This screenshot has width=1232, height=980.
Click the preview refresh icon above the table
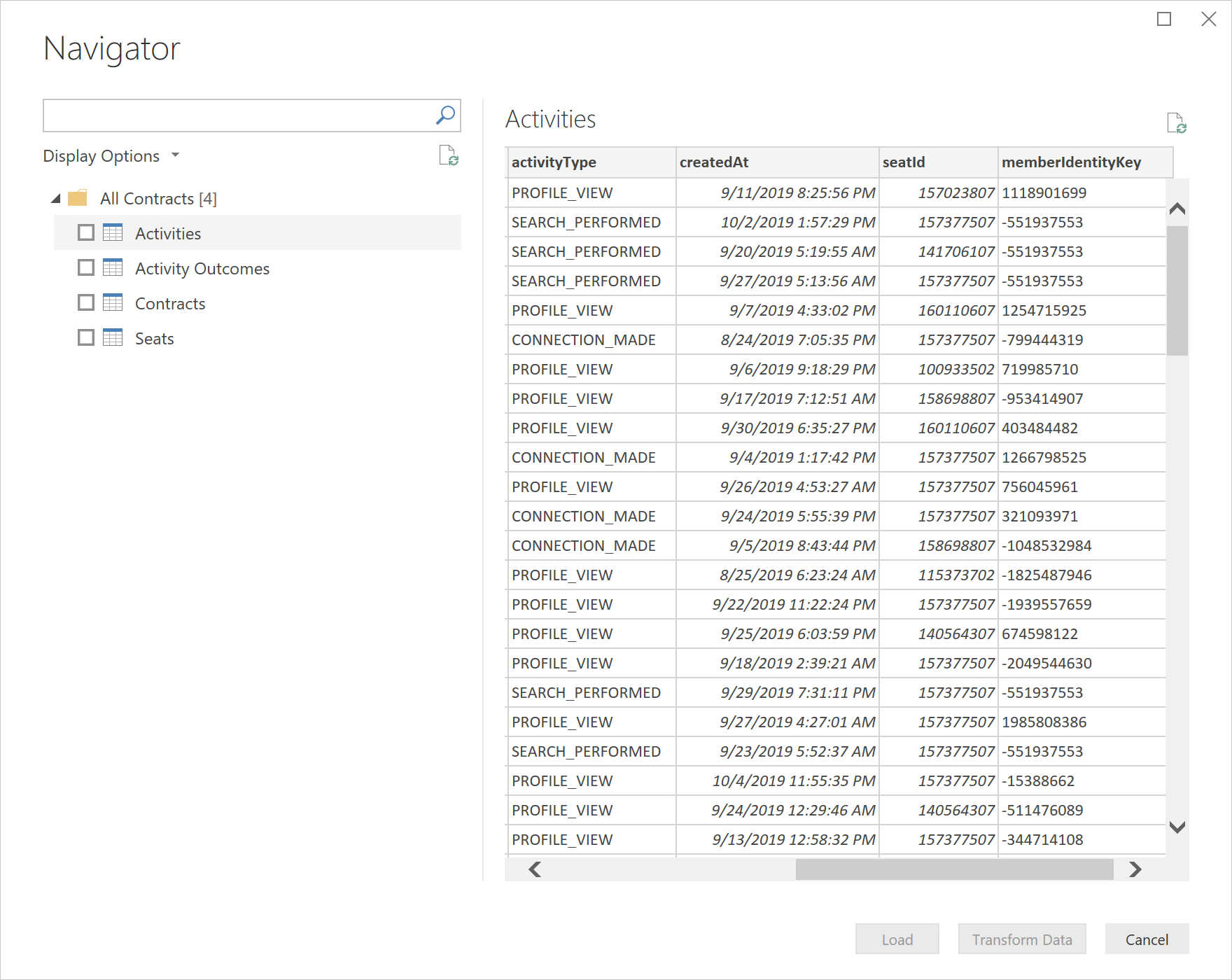click(1176, 123)
